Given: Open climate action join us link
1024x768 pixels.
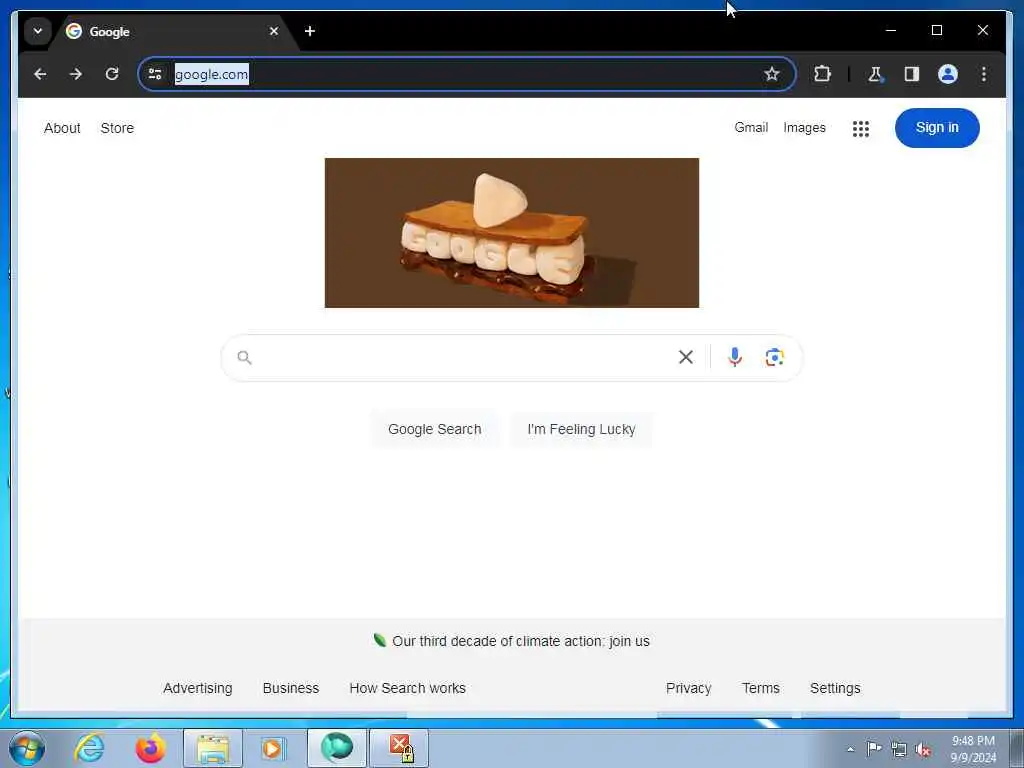Looking at the screenshot, I should point(520,641).
